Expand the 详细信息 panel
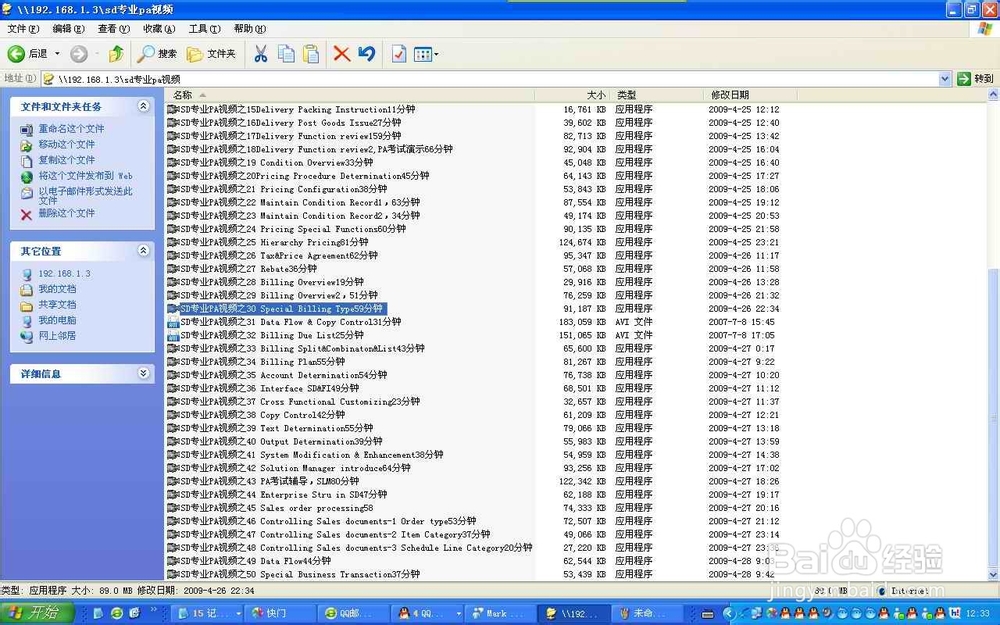This screenshot has width=1000, height=625. pyautogui.click(x=143, y=373)
